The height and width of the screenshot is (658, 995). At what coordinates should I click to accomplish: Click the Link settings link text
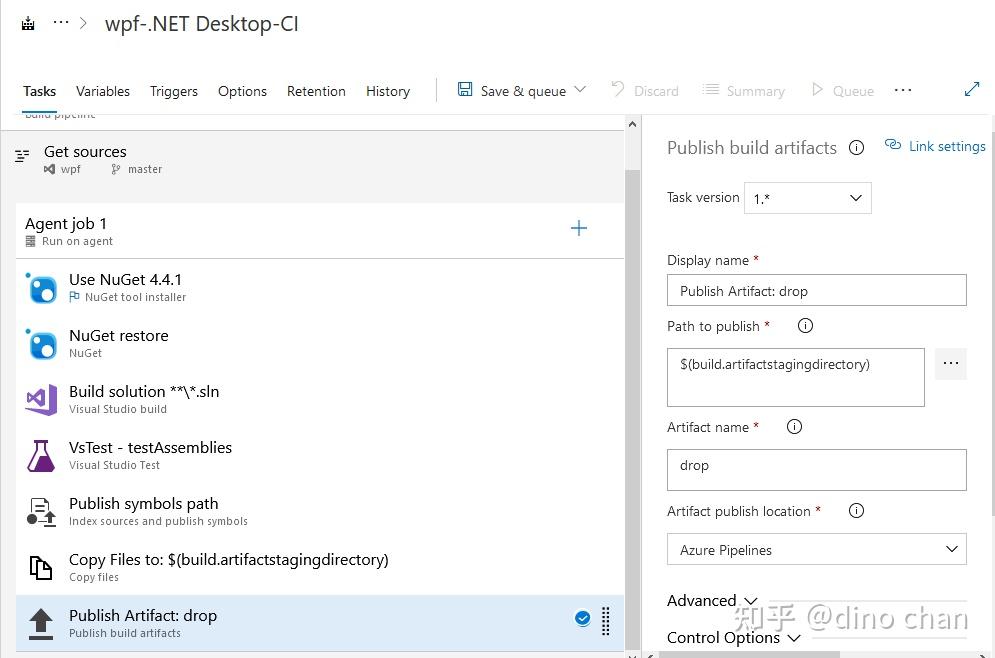(947, 146)
